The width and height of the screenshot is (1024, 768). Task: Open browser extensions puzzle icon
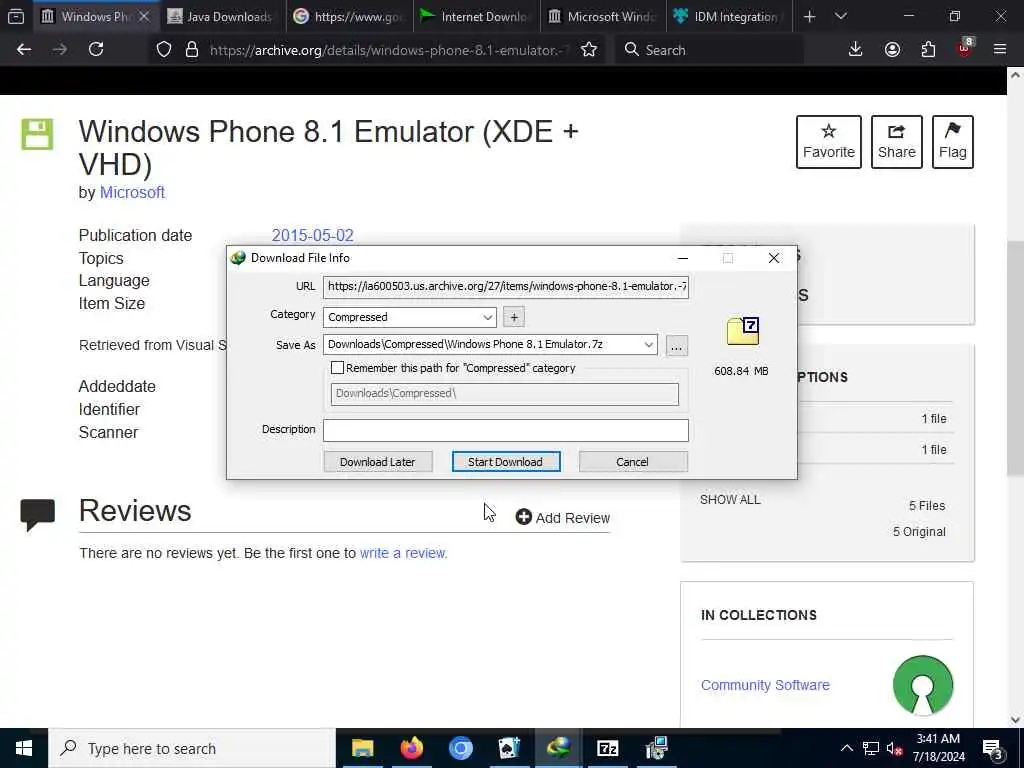coord(928,50)
